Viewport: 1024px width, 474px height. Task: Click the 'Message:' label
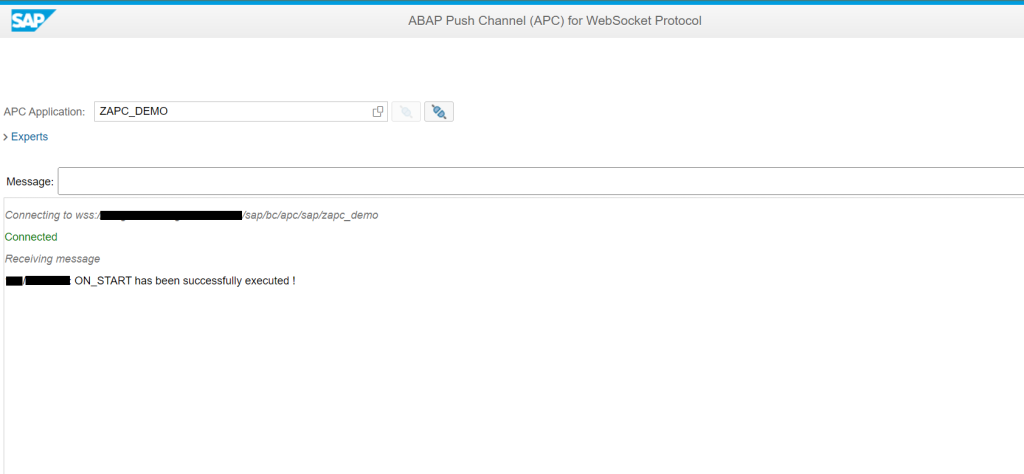point(30,182)
